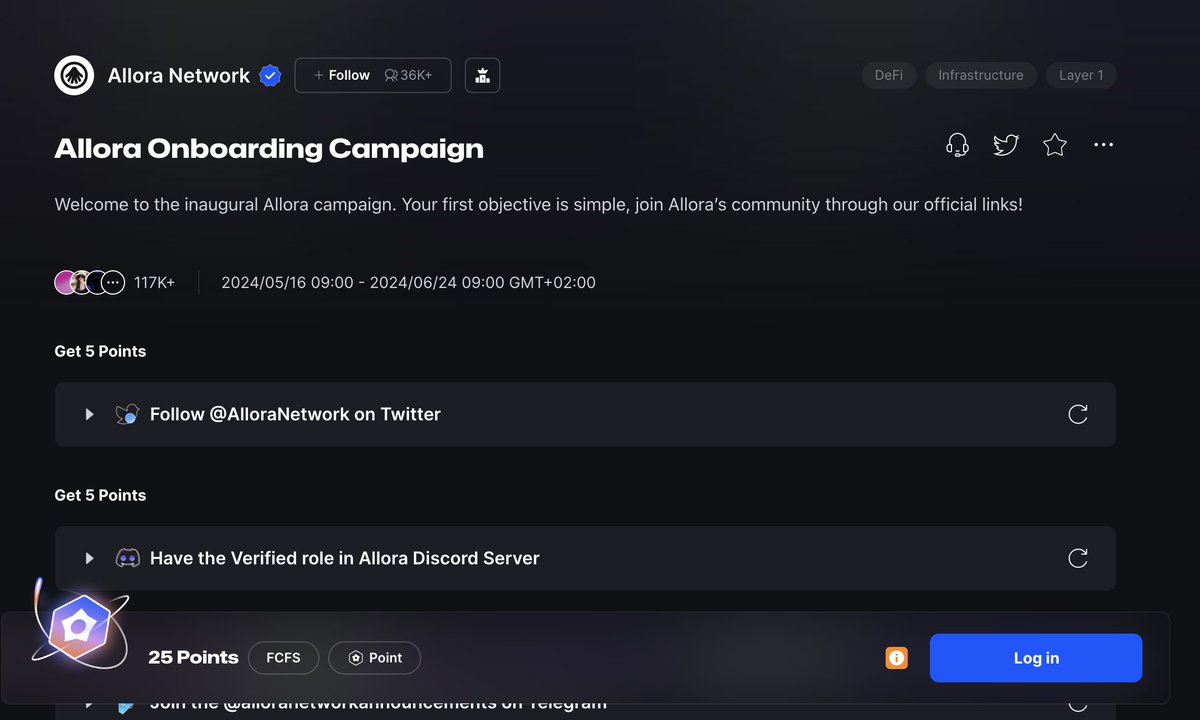Click the Allora Network logo avatar
The width and height of the screenshot is (1200, 720).
tap(74, 75)
